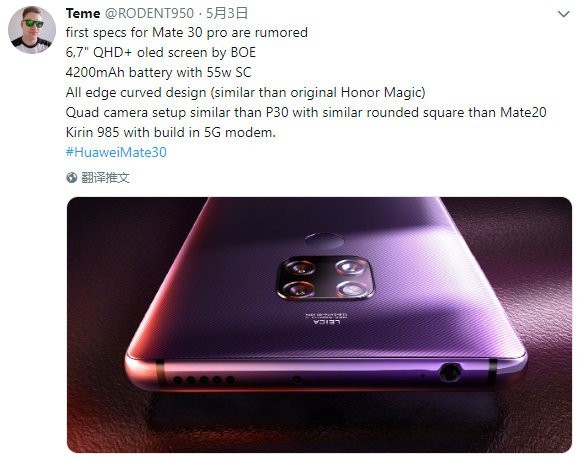Click the "4200mAh battery with 55w SC" line
Screen dimensions: 580x462
click(158, 72)
